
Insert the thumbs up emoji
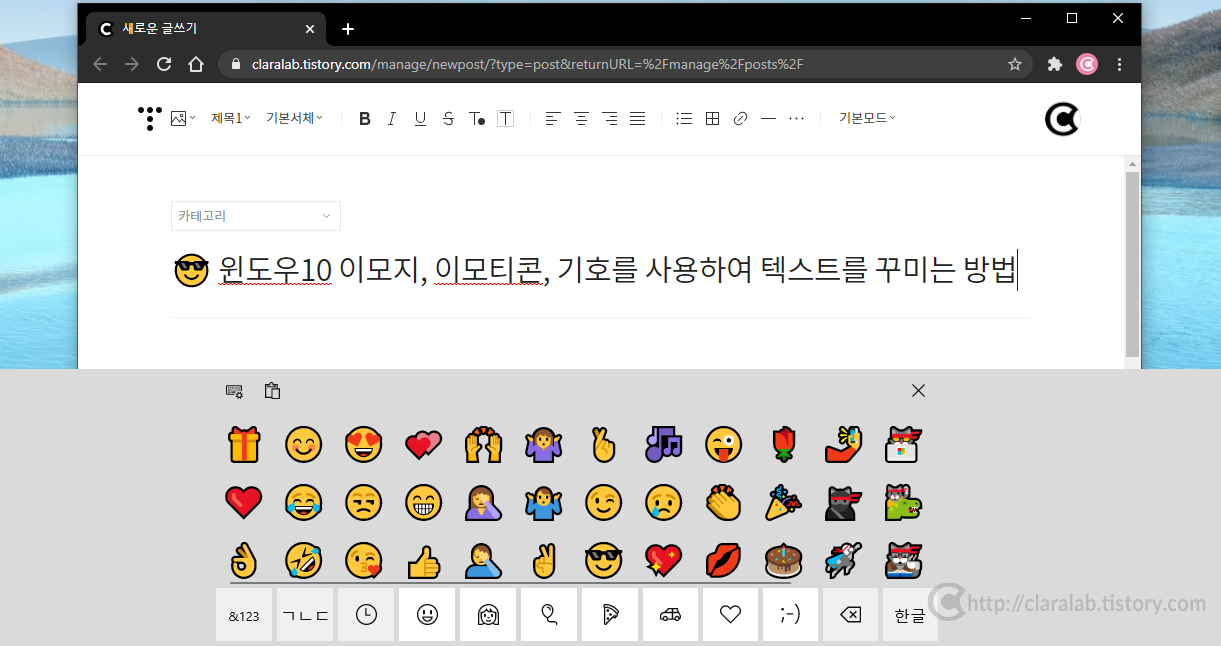coord(424,561)
